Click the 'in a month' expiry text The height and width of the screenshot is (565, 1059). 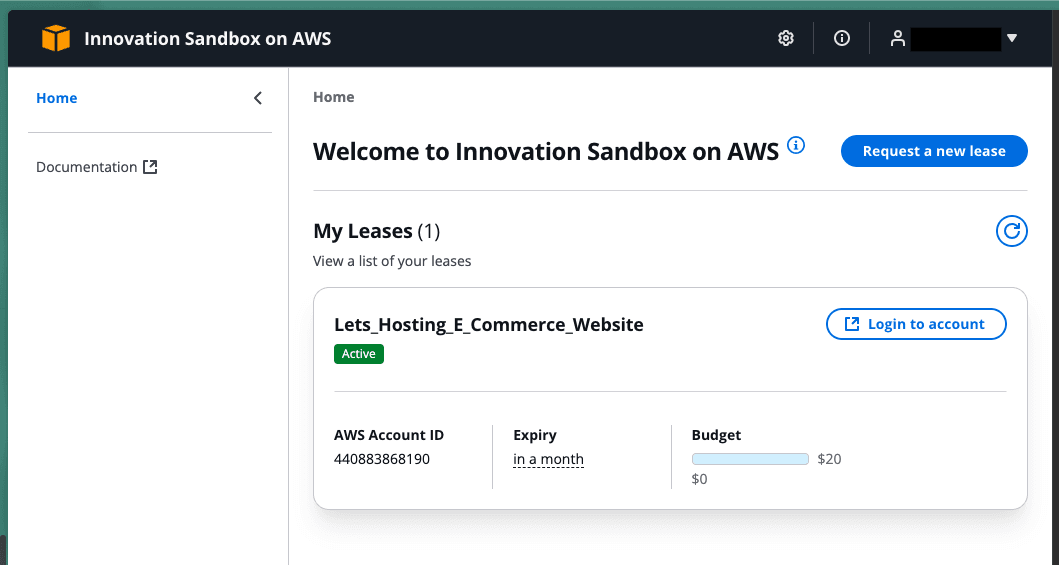(548, 460)
